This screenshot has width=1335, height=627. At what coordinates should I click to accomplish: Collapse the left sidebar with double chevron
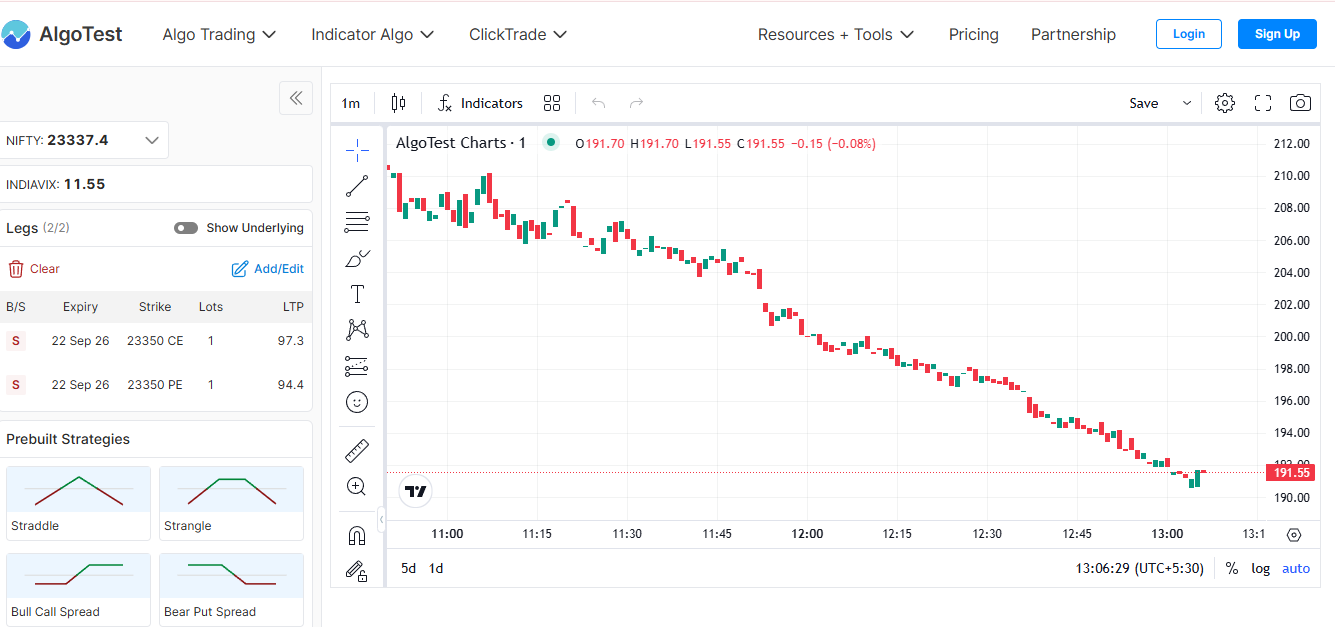click(x=296, y=98)
